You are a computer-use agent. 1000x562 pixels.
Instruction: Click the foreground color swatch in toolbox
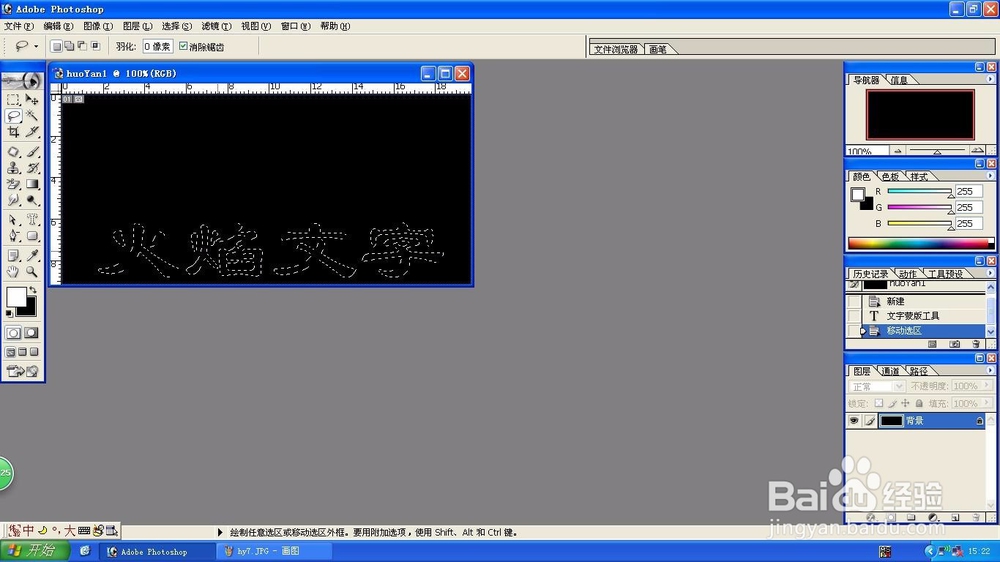tap(15, 297)
